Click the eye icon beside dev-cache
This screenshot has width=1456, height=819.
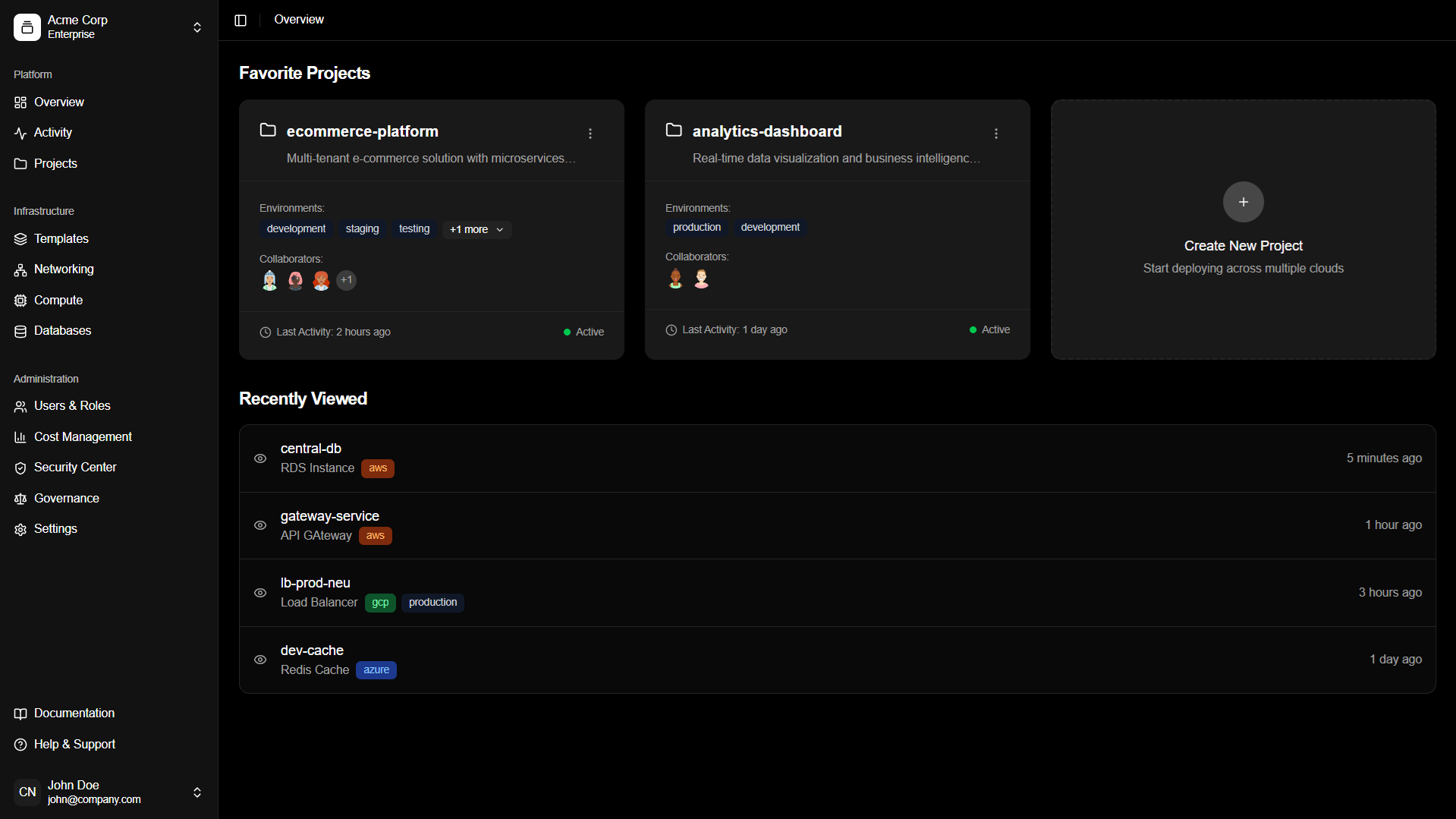(260, 660)
